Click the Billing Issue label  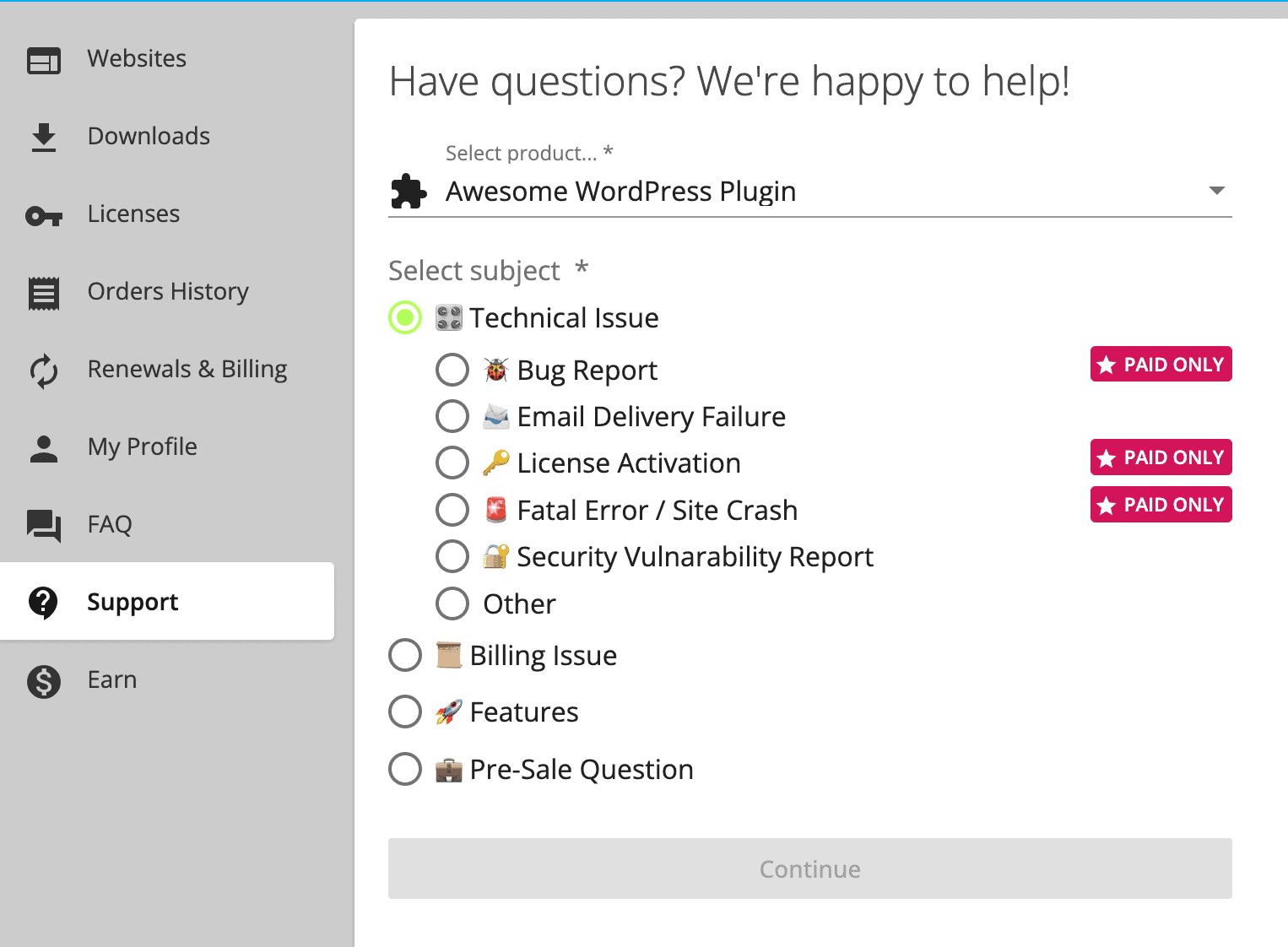(544, 656)
